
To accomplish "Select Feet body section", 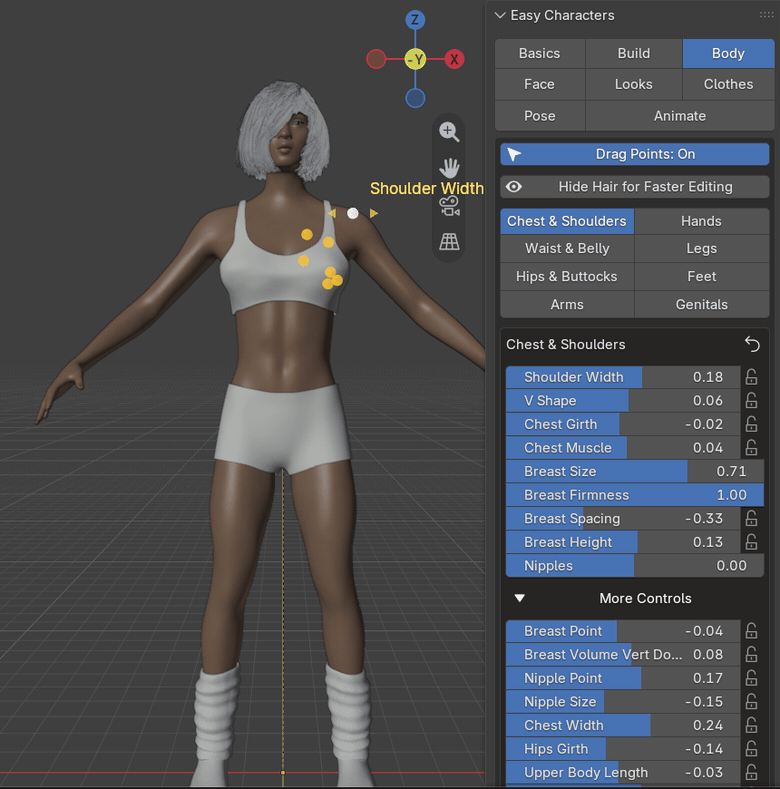I will pyautogui.click(x=701, y=277).
